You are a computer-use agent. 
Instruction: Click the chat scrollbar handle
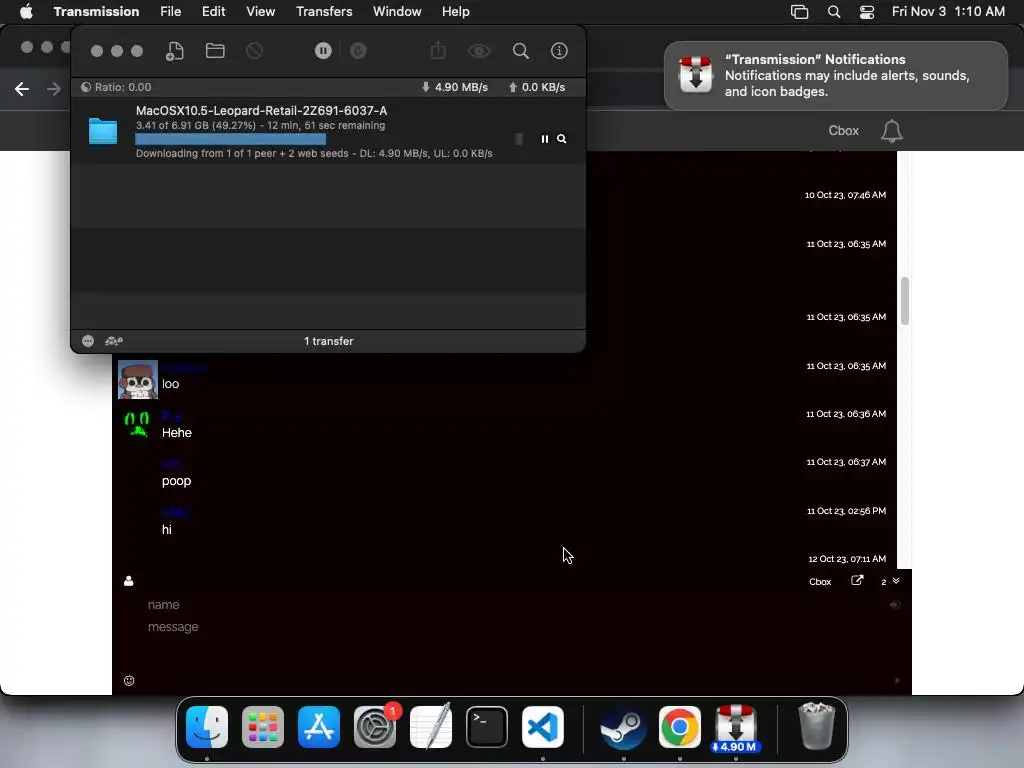(904, 300)
